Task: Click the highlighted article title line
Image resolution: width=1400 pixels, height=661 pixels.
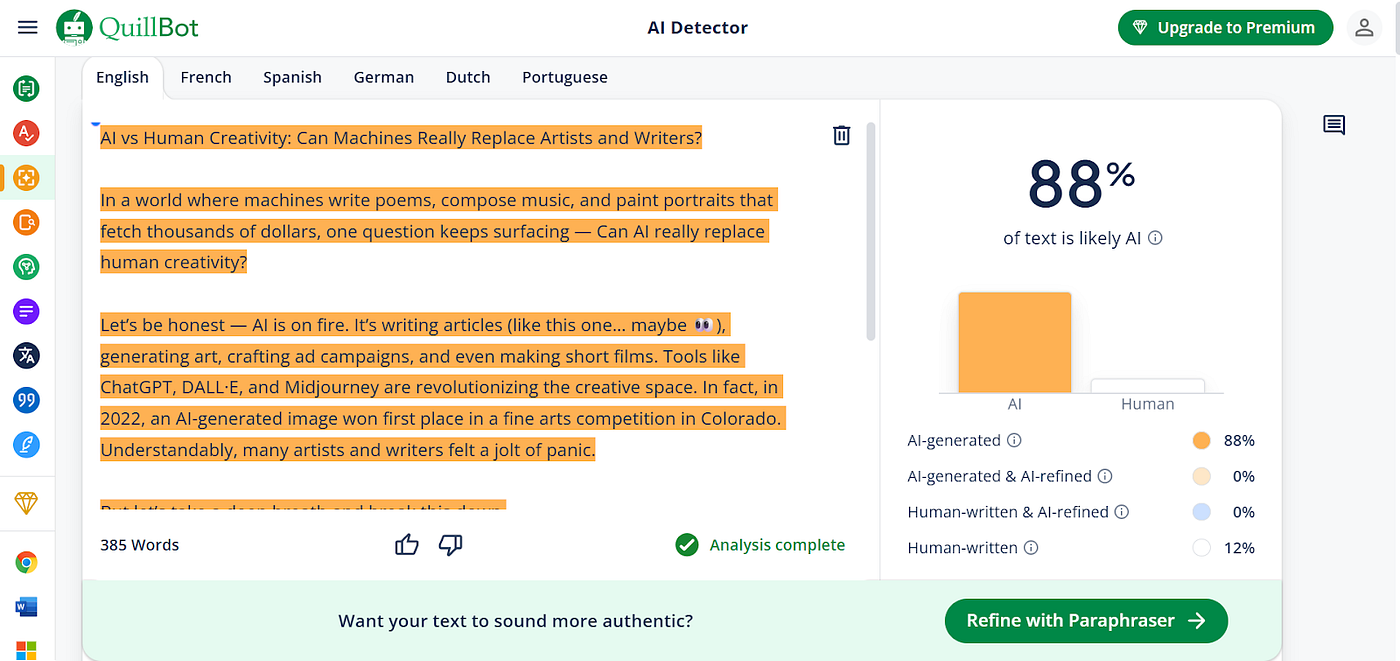Action: point(401,138)
